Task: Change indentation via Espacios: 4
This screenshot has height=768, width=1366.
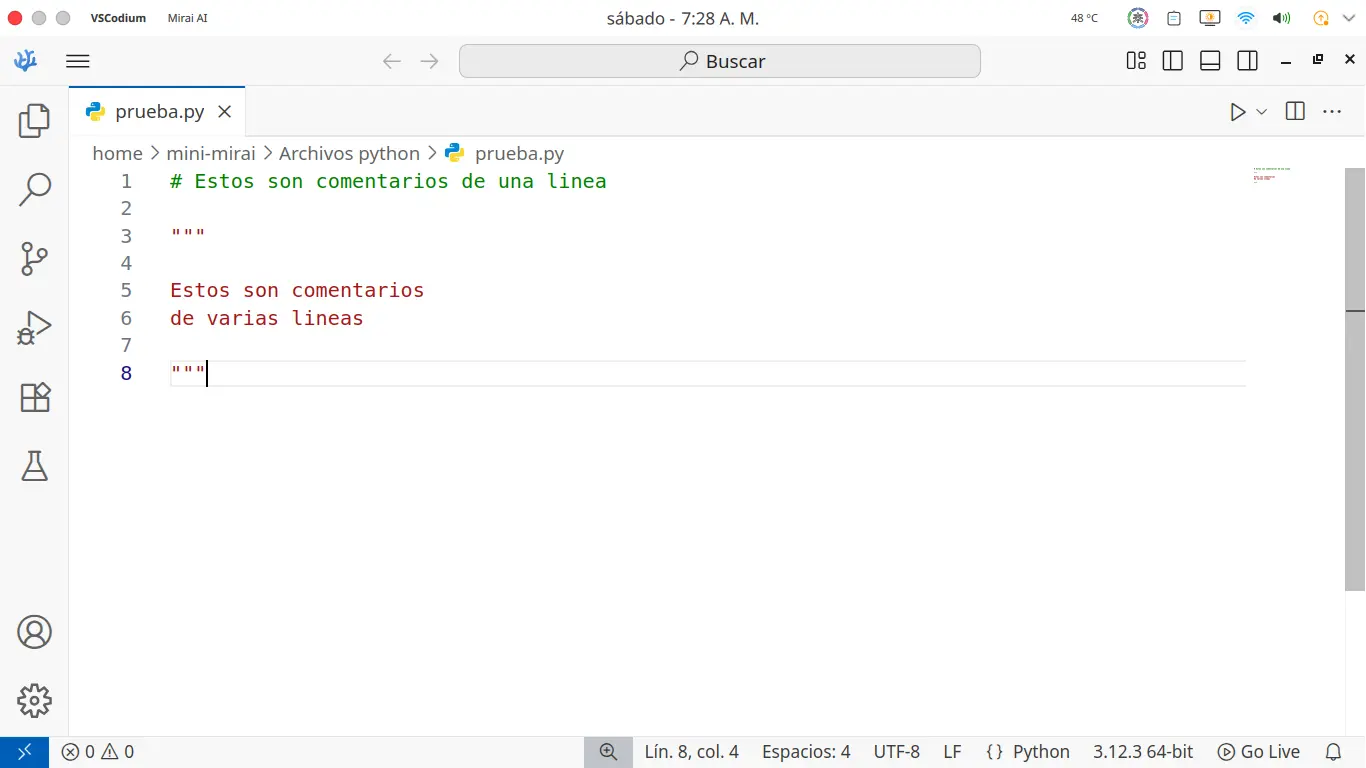Action: [x=806, y=752]
